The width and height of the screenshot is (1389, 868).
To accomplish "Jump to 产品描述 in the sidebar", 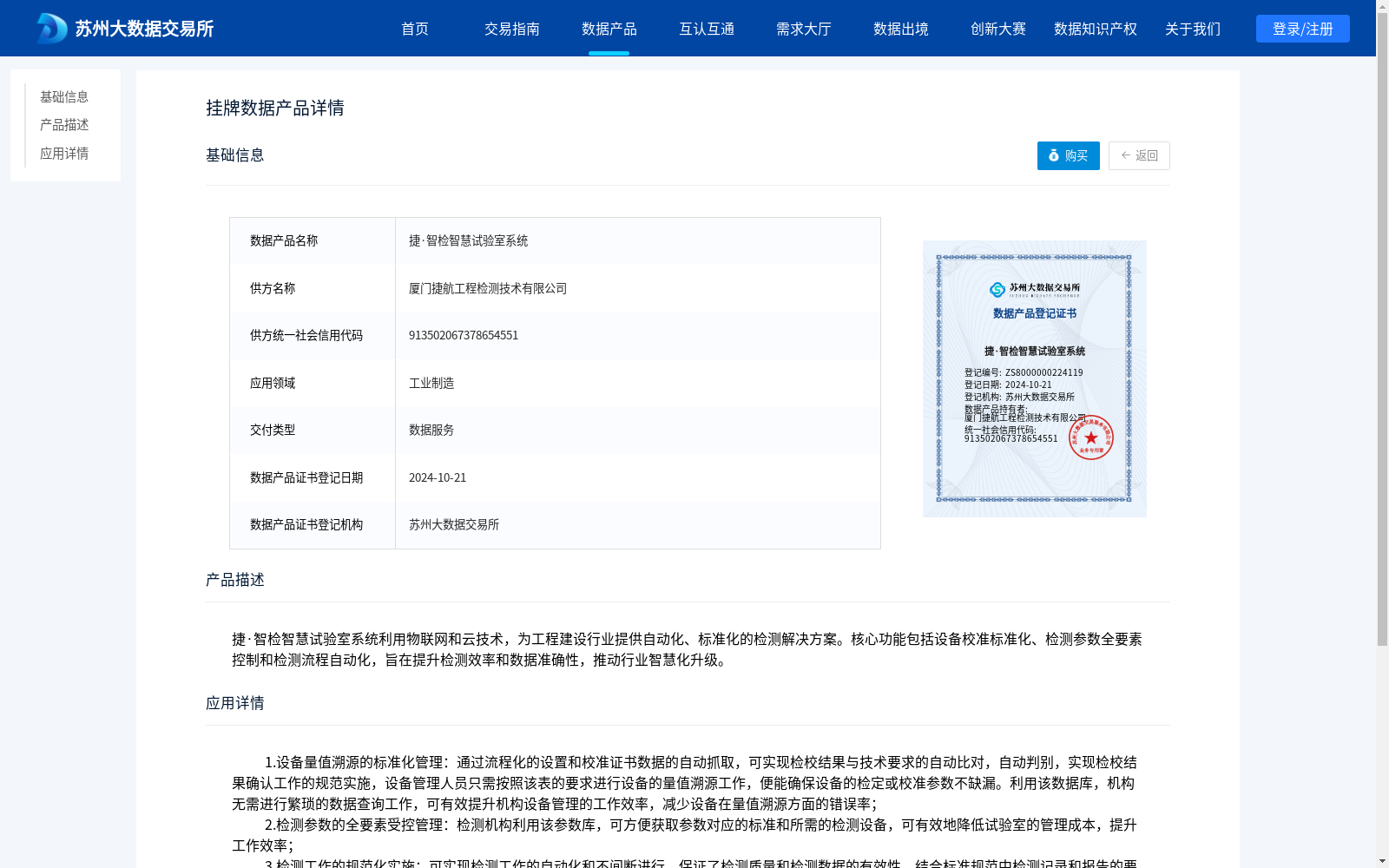I will [64, 125].
